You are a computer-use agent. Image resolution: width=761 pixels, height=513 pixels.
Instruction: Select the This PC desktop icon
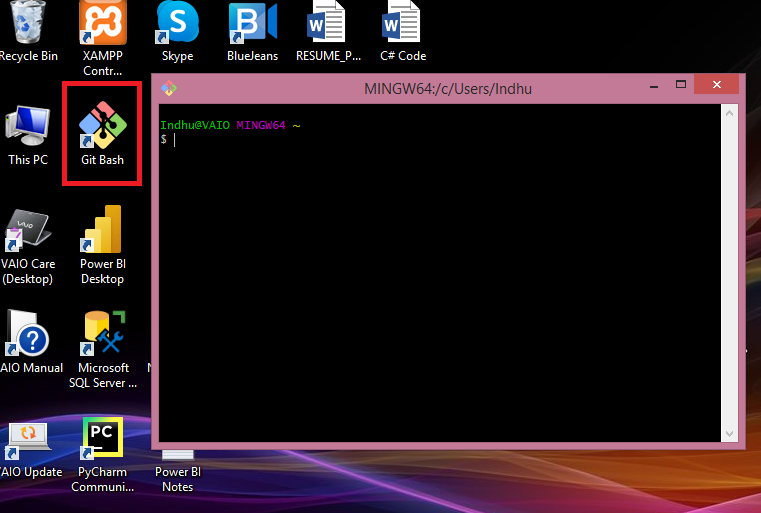28,136
